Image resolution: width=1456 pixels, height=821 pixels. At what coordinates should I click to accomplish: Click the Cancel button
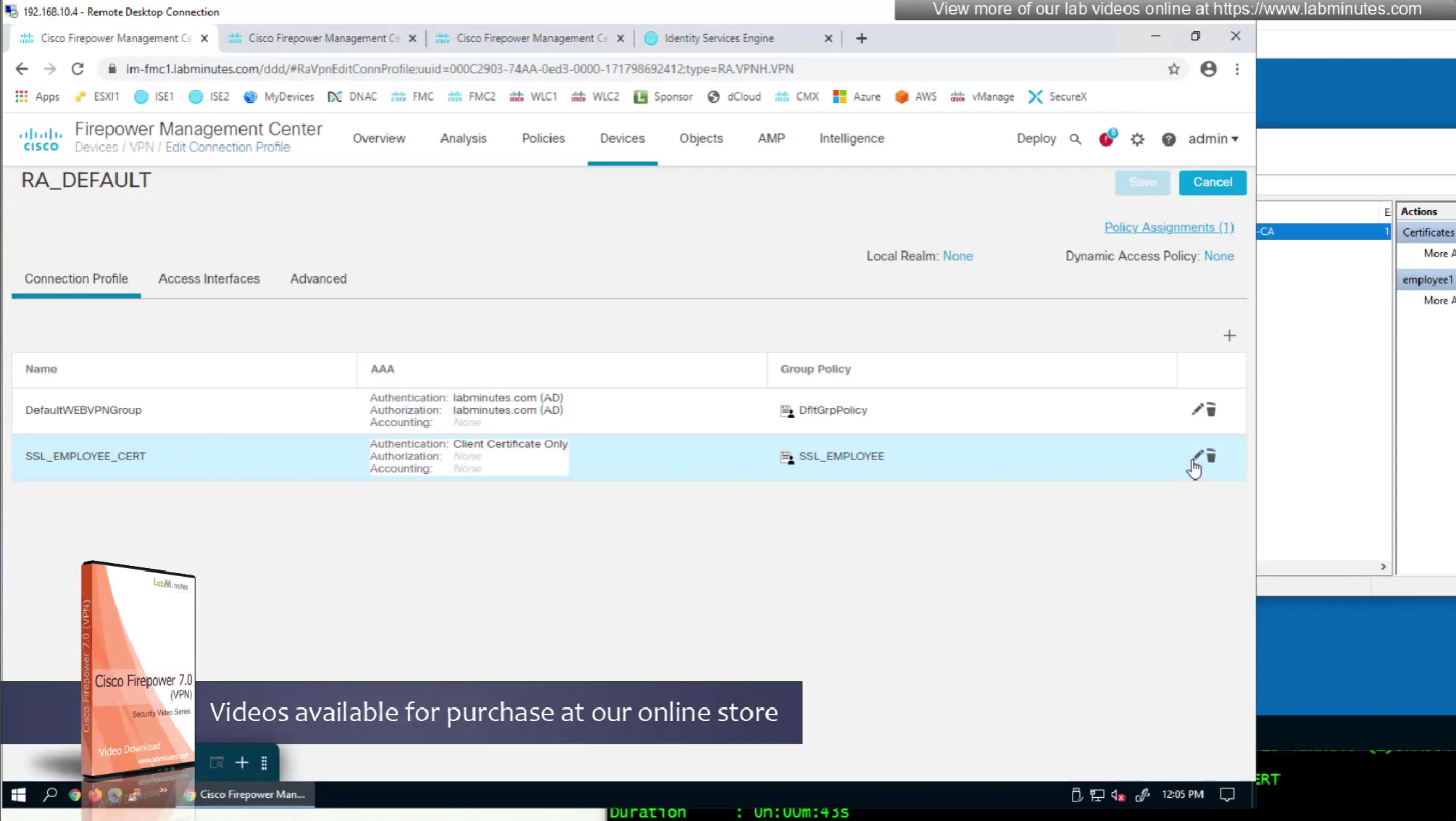pos(1212,182)
